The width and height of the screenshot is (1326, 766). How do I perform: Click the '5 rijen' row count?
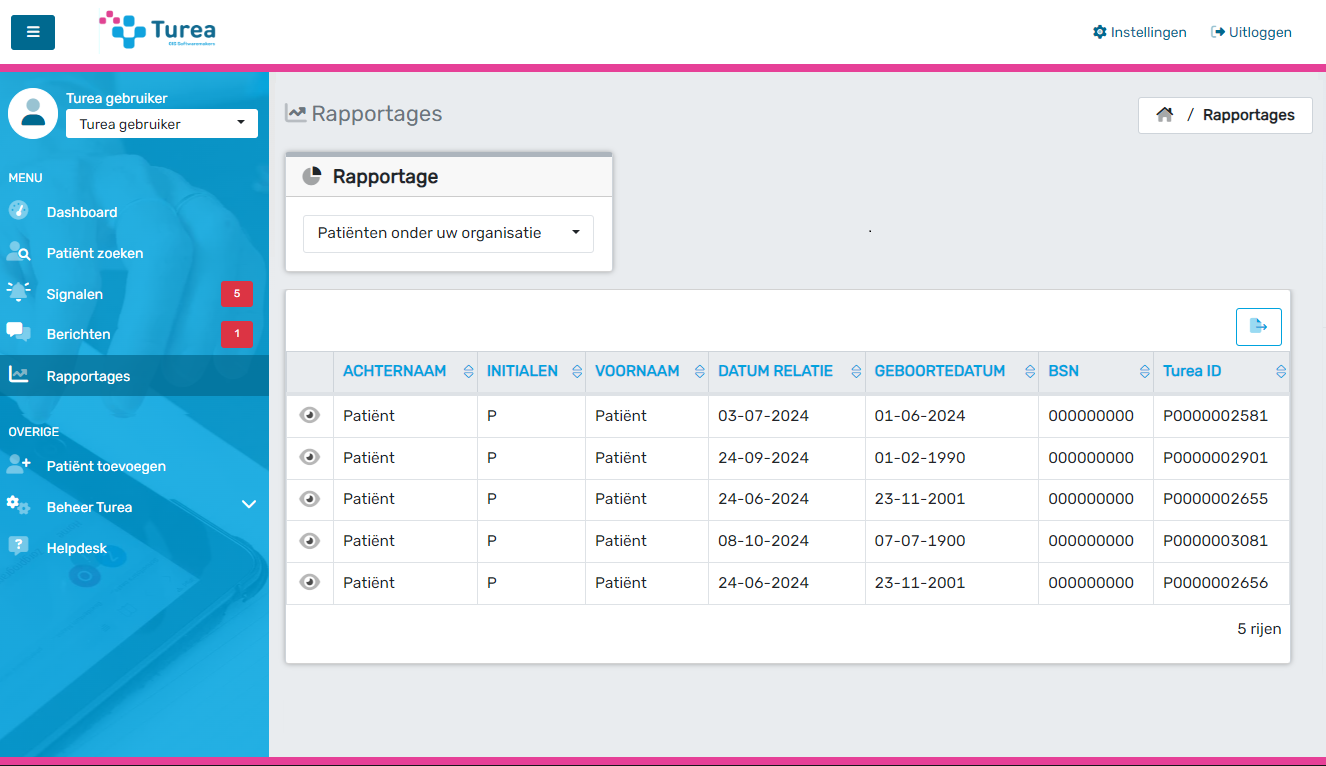(x=1259, y=629)
